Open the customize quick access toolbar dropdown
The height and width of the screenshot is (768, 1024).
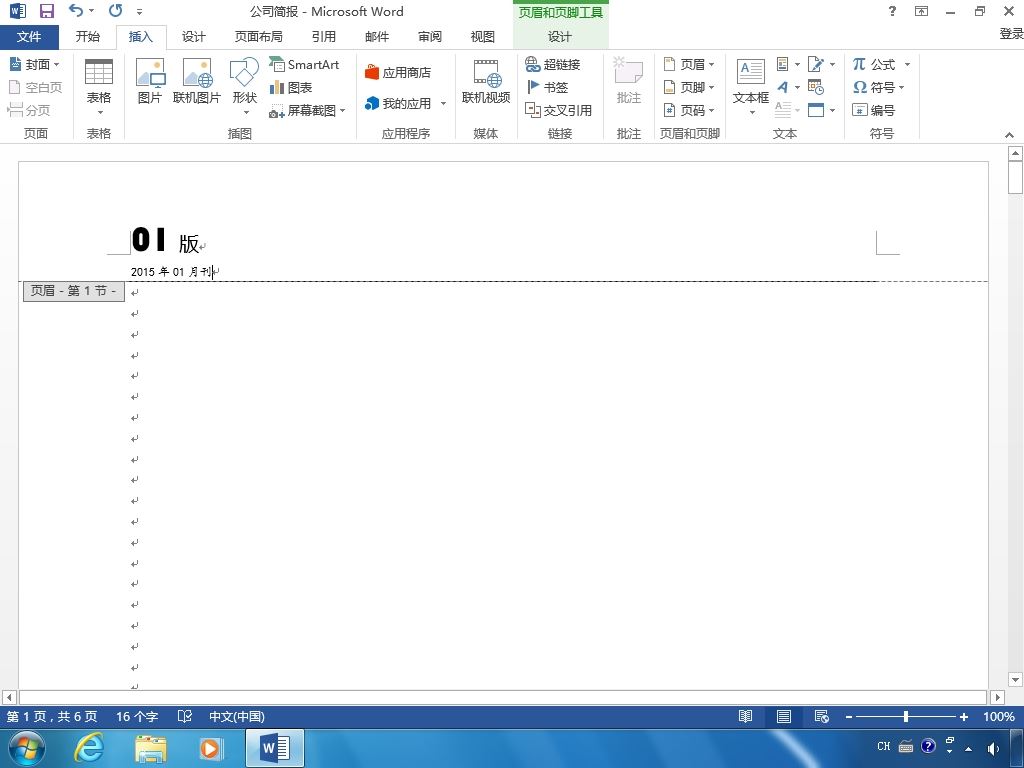tap(139, 11)
